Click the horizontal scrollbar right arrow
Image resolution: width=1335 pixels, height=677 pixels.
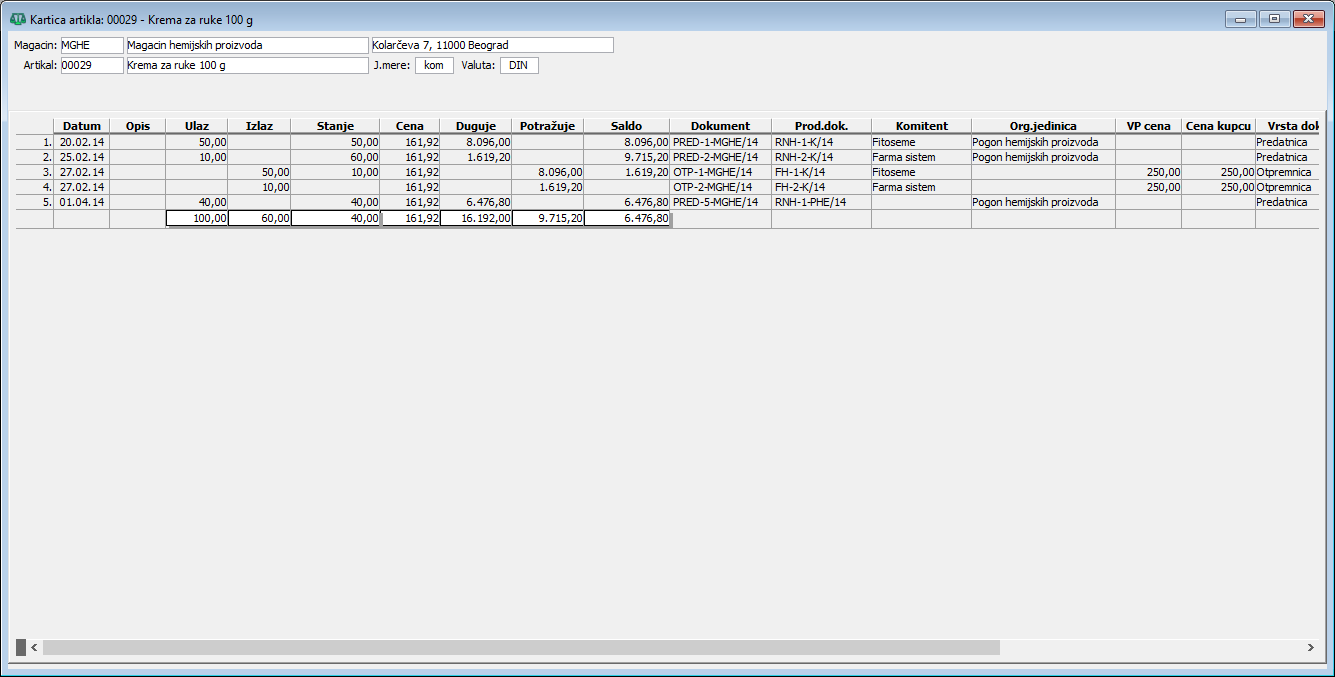(1310, 648)
